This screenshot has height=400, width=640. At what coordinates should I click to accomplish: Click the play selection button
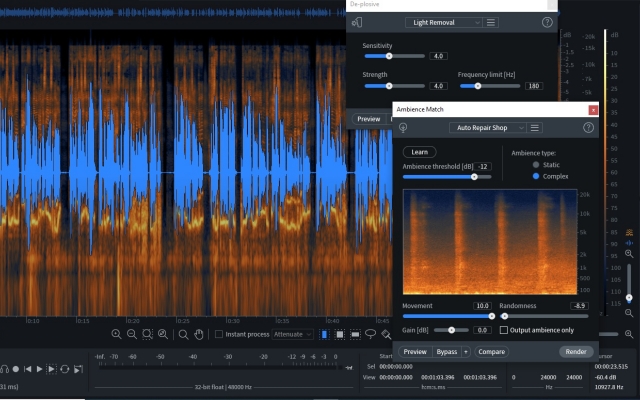(52, 369)
